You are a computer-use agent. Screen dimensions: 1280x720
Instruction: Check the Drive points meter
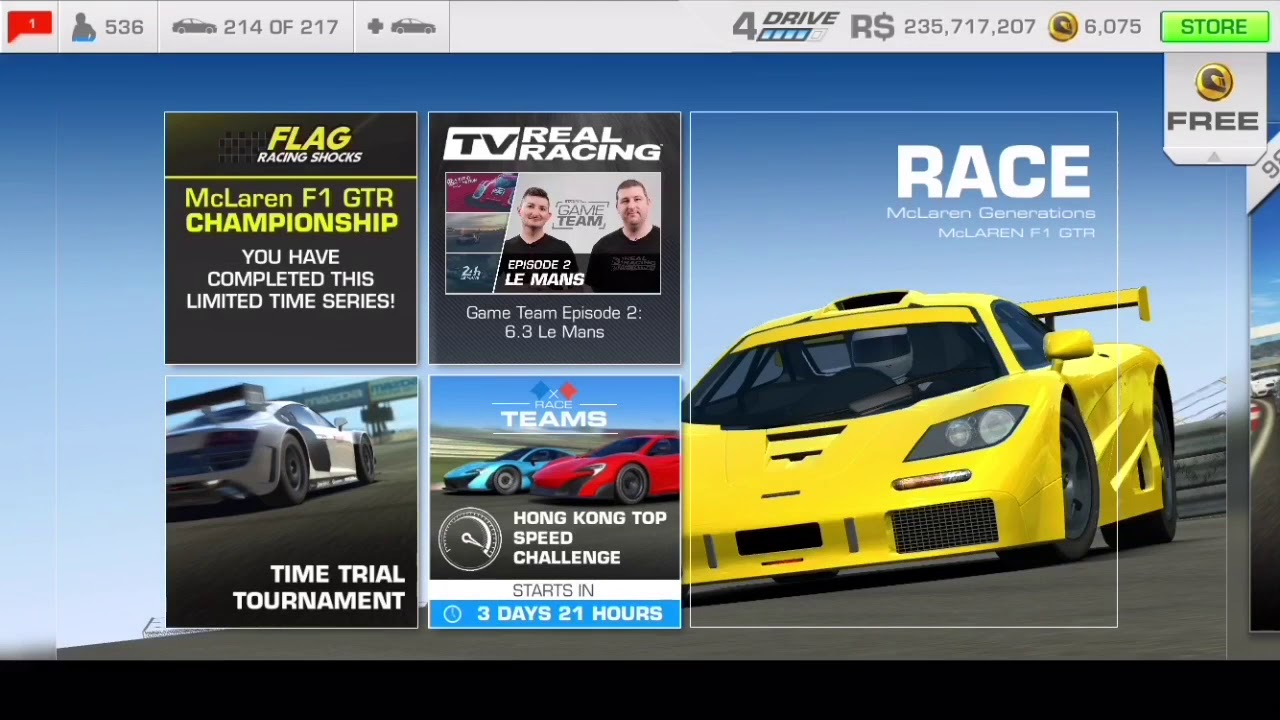pos(786,27)
